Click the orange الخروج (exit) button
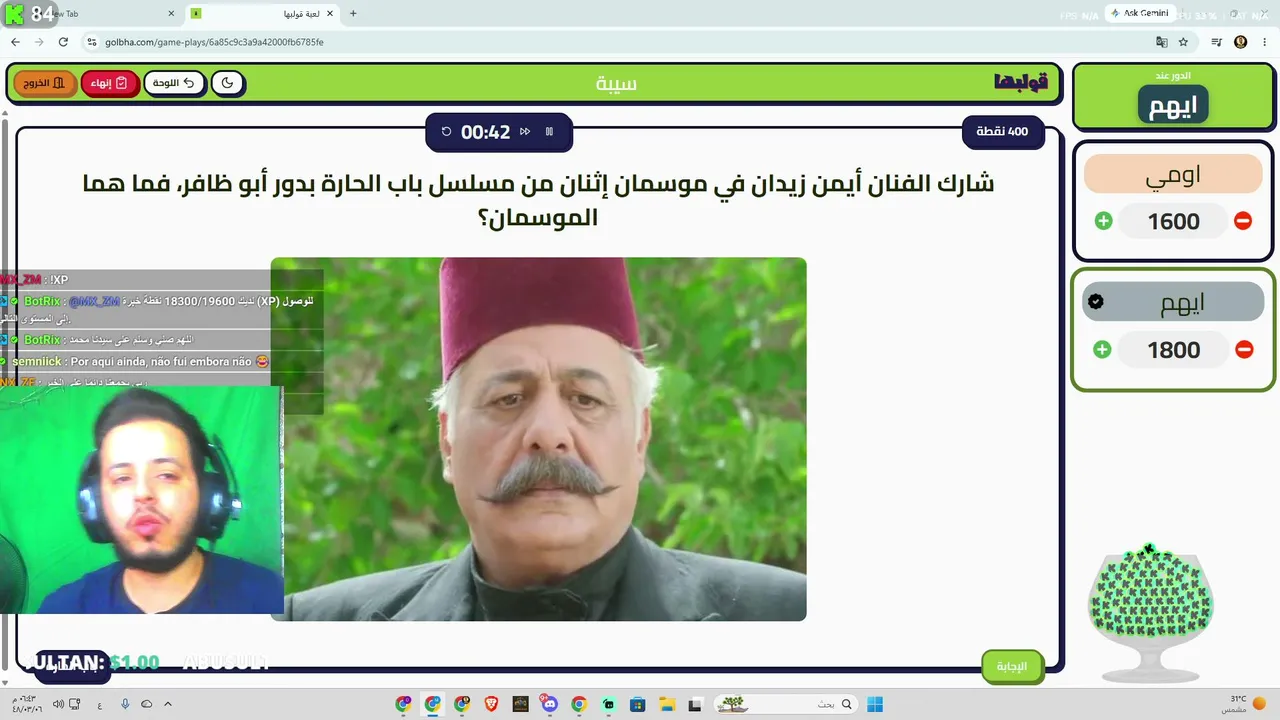Image resolution: width=1280 pixels, height=720 pixels. 45,83
